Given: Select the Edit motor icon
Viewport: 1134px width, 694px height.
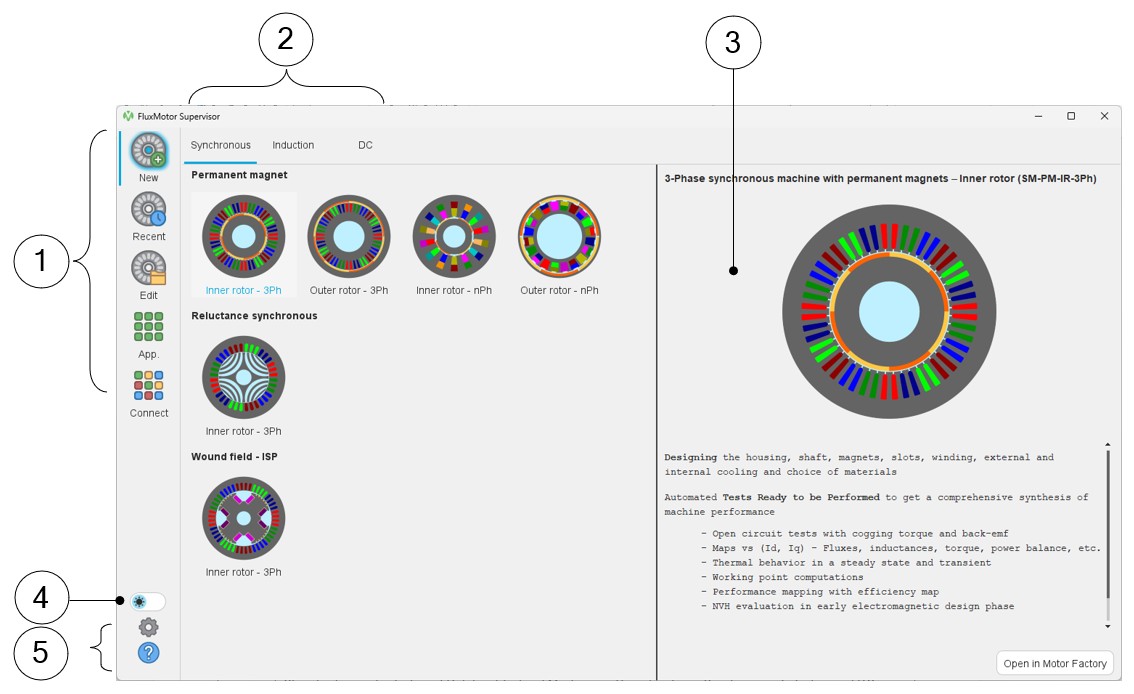Looking at the screenshot, I should click(149, 268).
